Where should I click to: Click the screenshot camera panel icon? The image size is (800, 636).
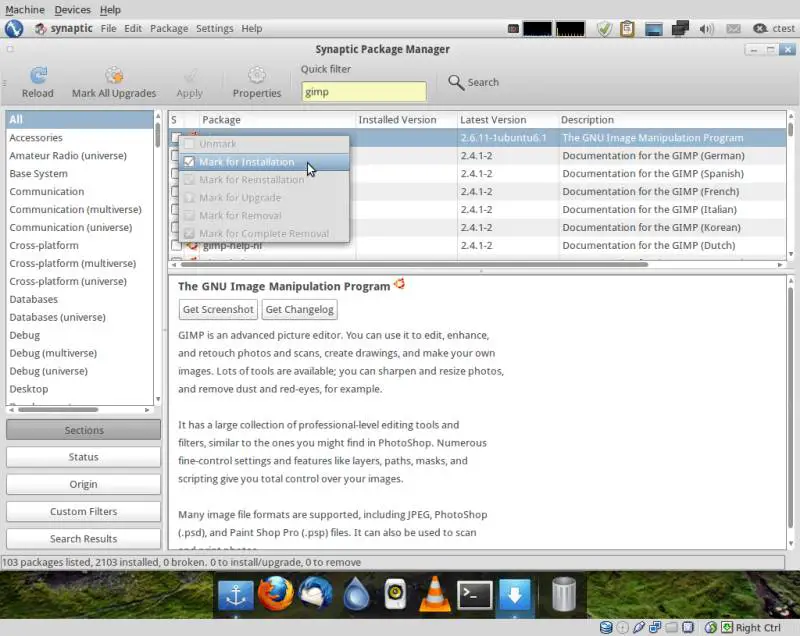(x=513, y=29)
